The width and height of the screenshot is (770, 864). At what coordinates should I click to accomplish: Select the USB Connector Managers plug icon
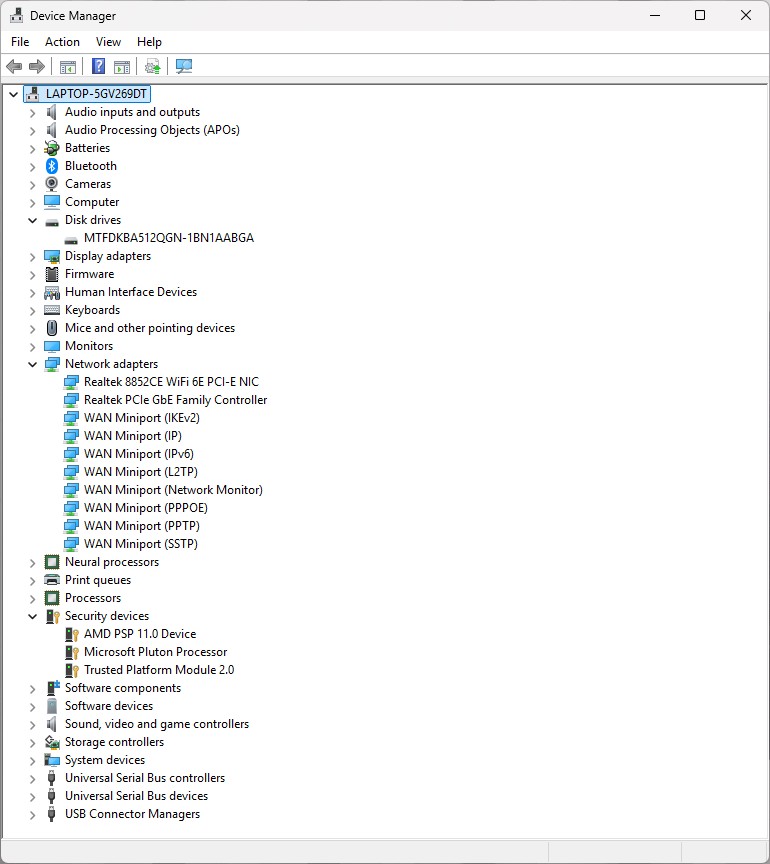pyautogui.click(x=52, y=814)
